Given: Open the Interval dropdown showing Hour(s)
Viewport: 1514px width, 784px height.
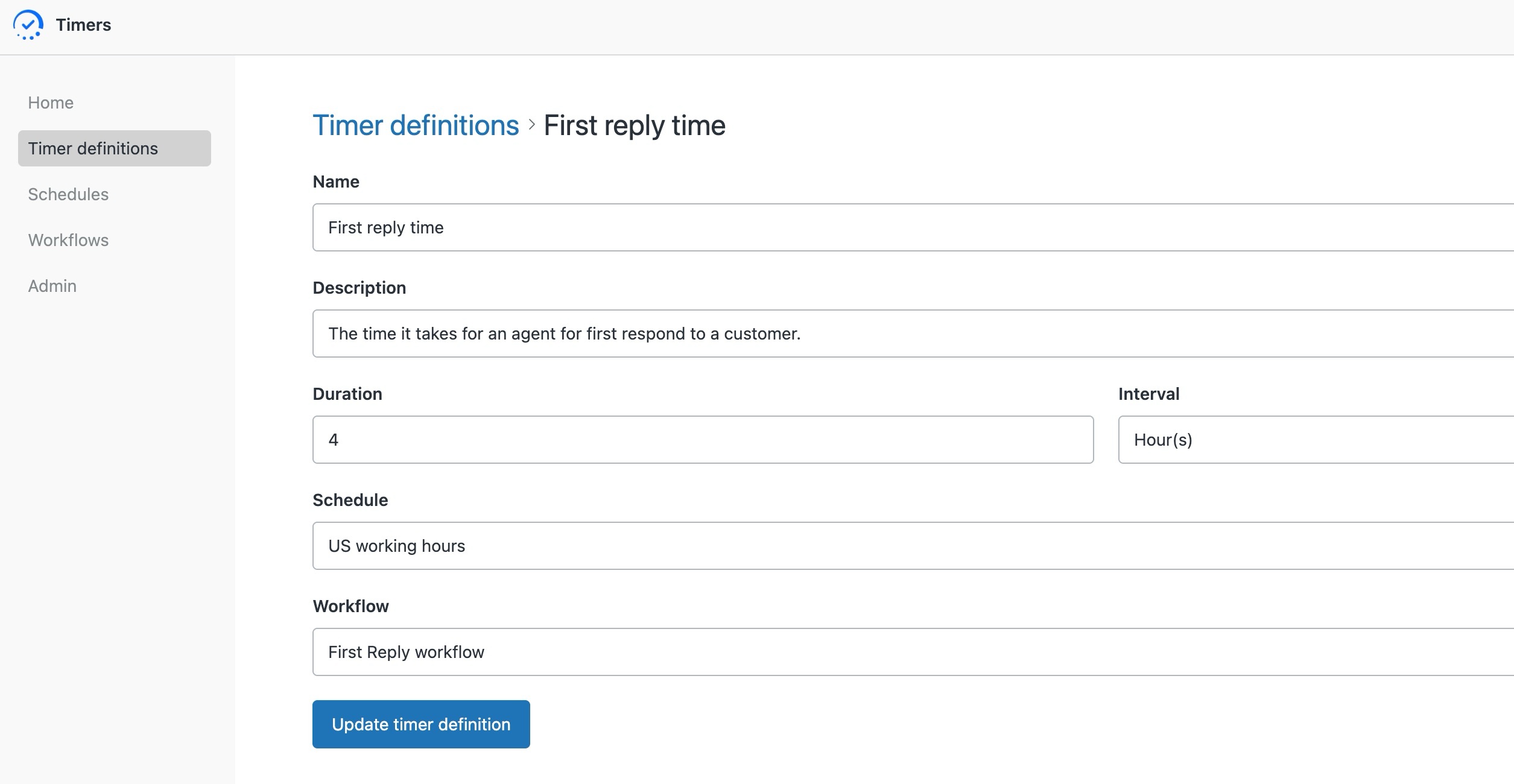Looking at the screenshot, I should pyautogui.click(x=1316, y=440).
